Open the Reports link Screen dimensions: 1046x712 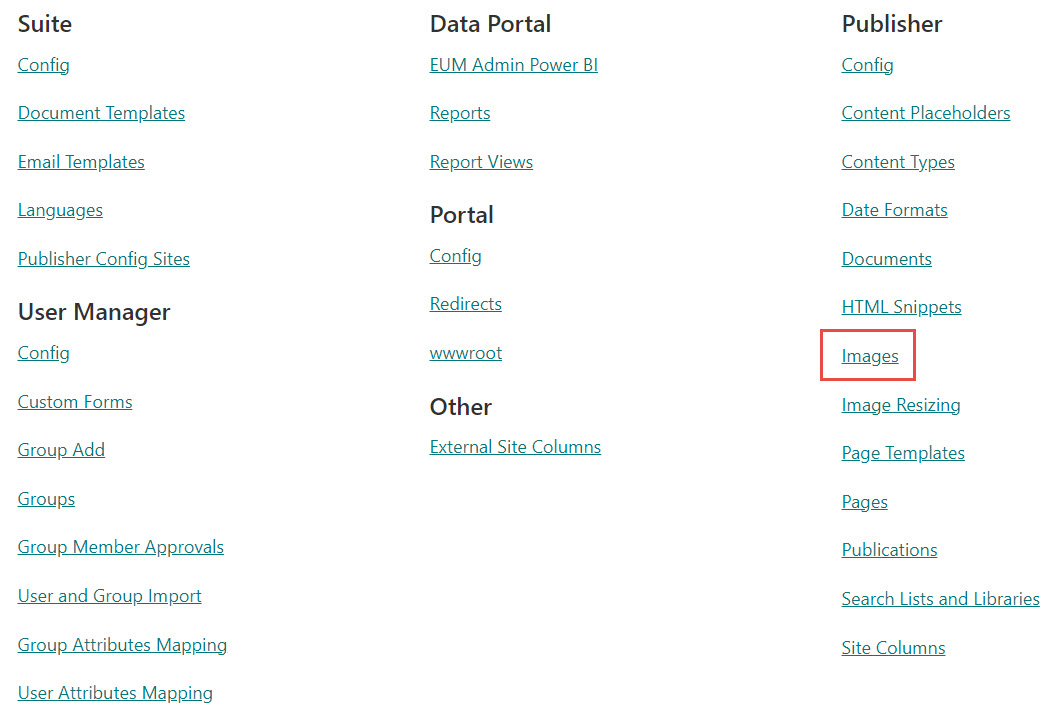coord(460,113)
